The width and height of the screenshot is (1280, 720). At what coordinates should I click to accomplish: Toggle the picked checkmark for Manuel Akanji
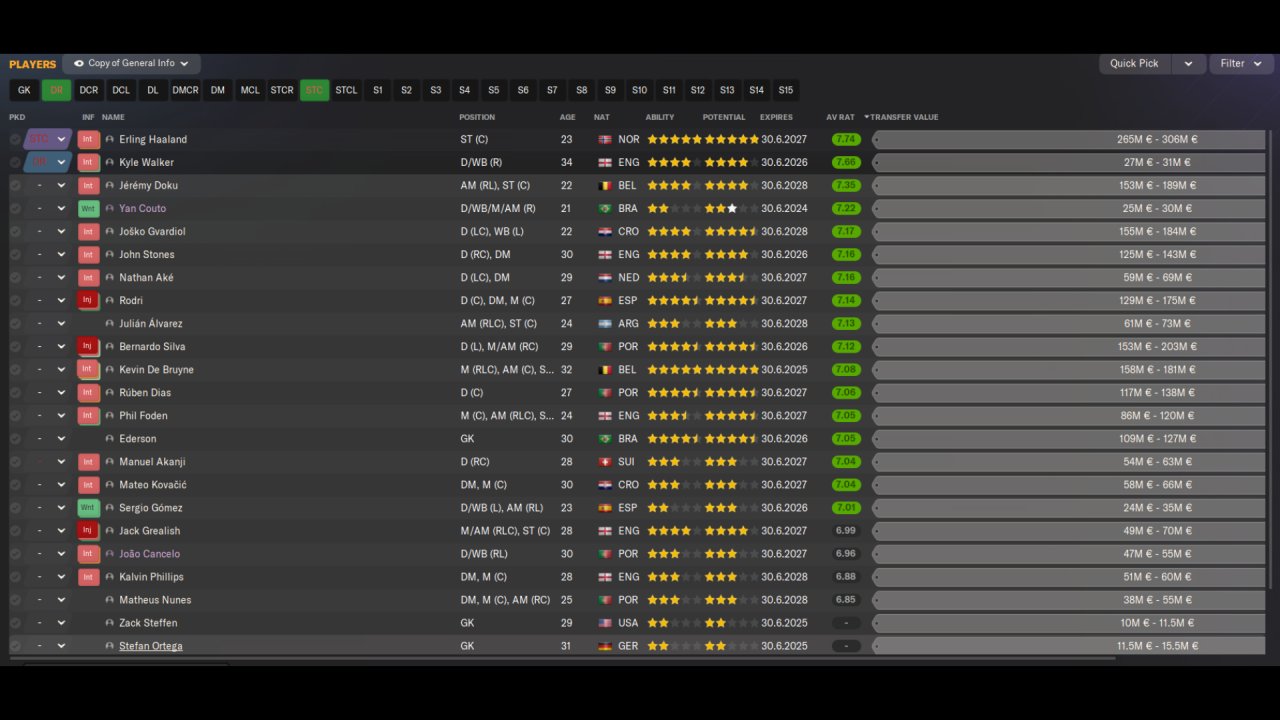click(15, 462)
